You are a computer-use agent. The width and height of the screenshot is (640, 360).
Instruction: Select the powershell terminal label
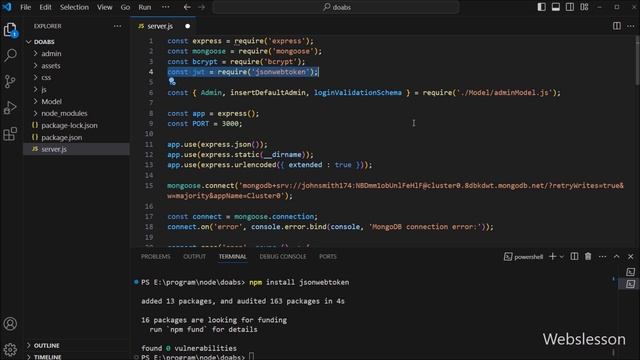point(524,257)
